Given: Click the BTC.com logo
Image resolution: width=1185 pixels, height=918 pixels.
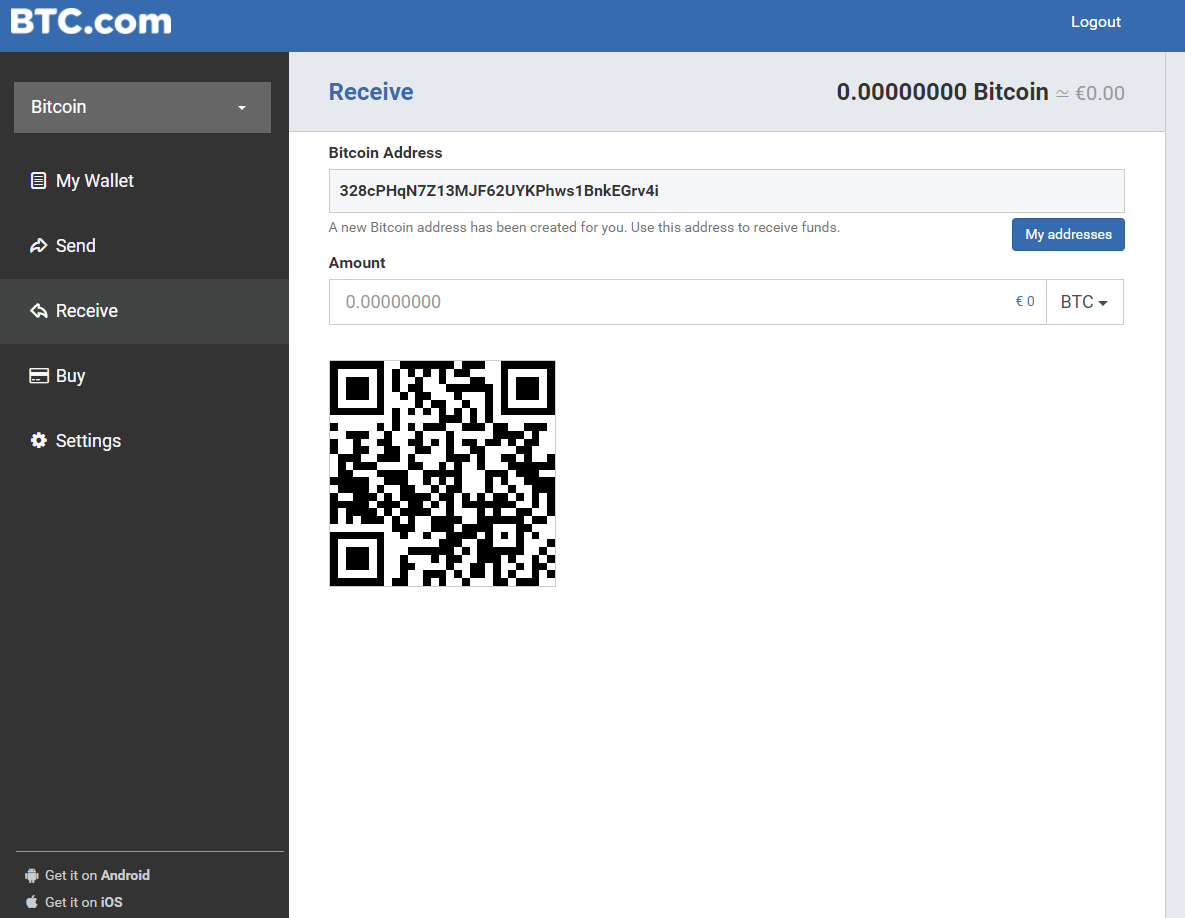Looking at the screenshot, I should click(91, 21).
